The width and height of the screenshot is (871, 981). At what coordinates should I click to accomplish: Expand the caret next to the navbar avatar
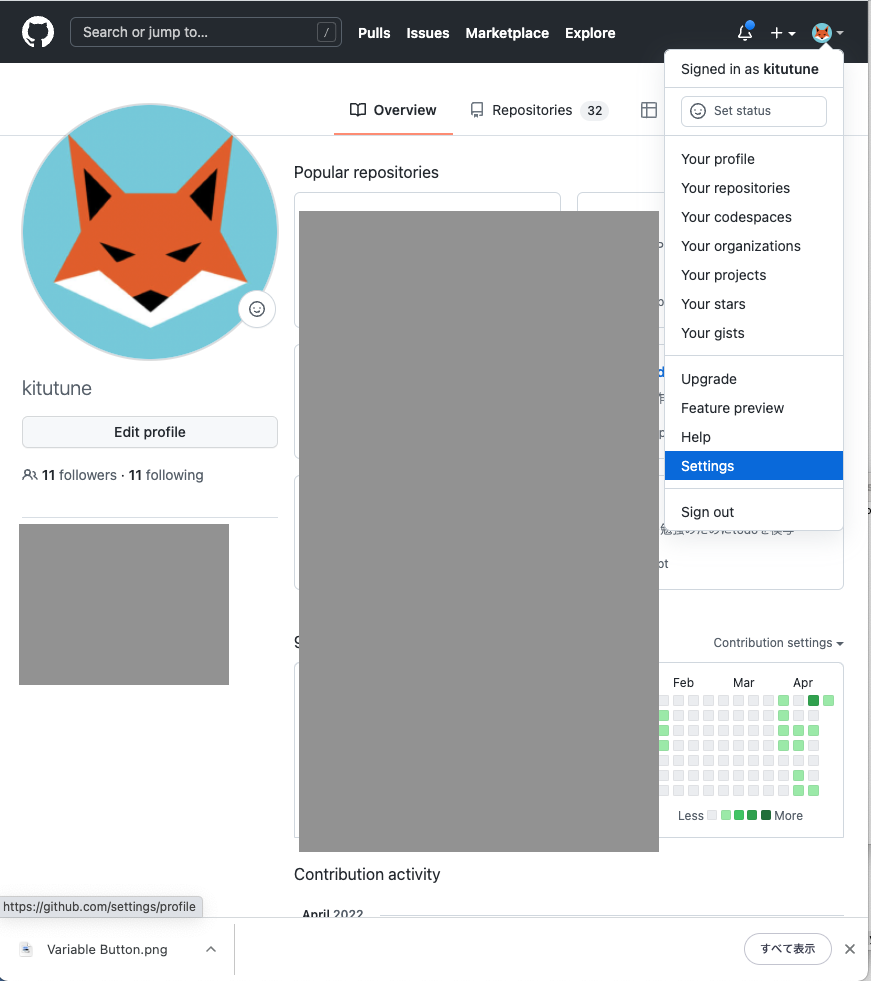[840, 32]
